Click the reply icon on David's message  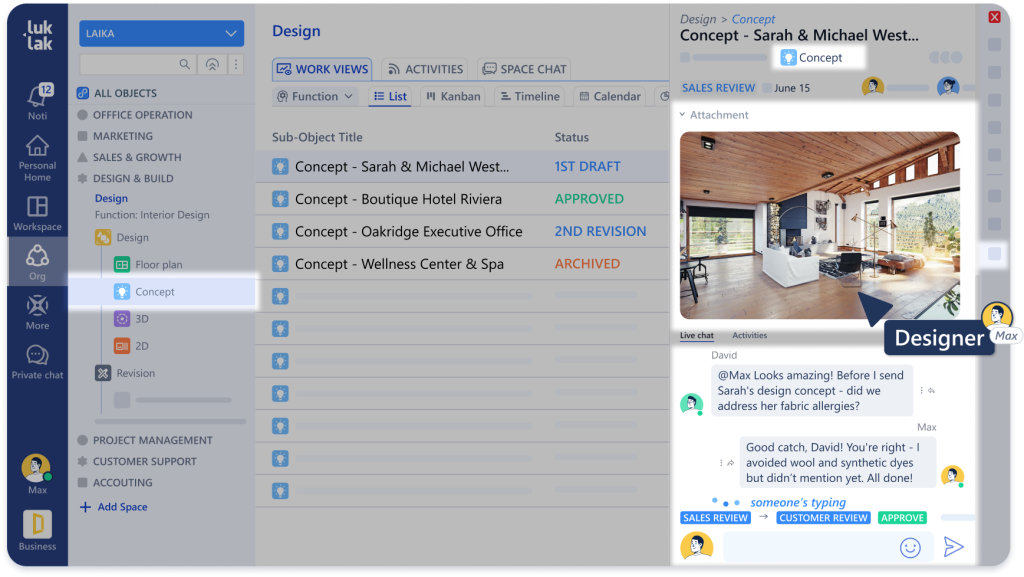(930, 391)
